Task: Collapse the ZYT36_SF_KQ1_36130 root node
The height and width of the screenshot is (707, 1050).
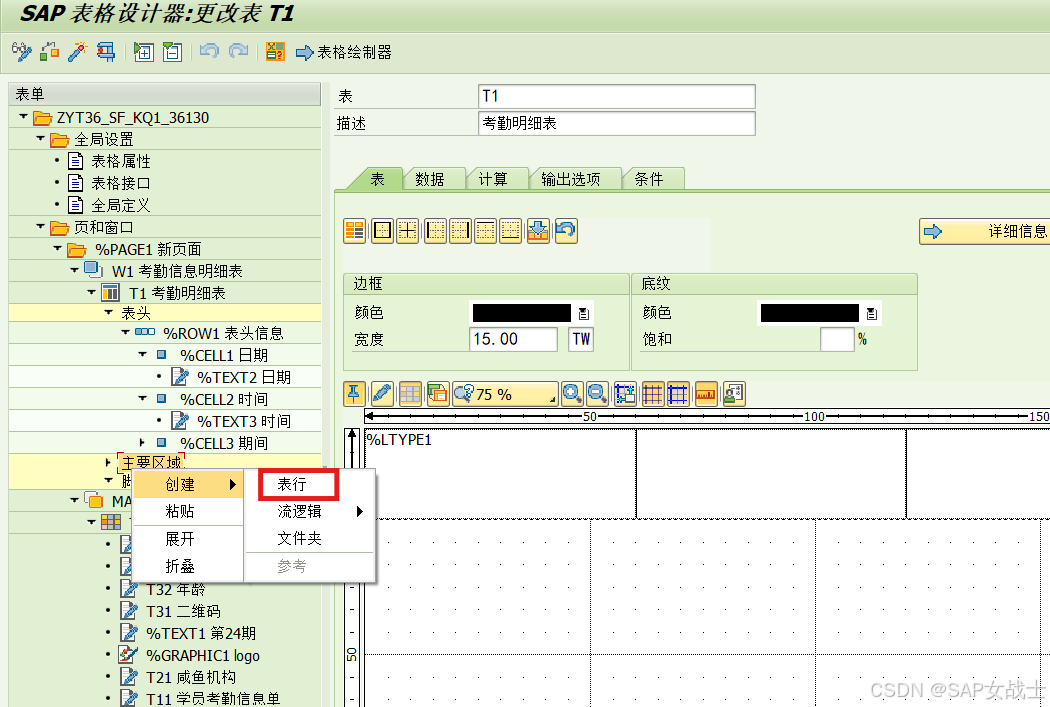Action: click(x=23, y=116)
